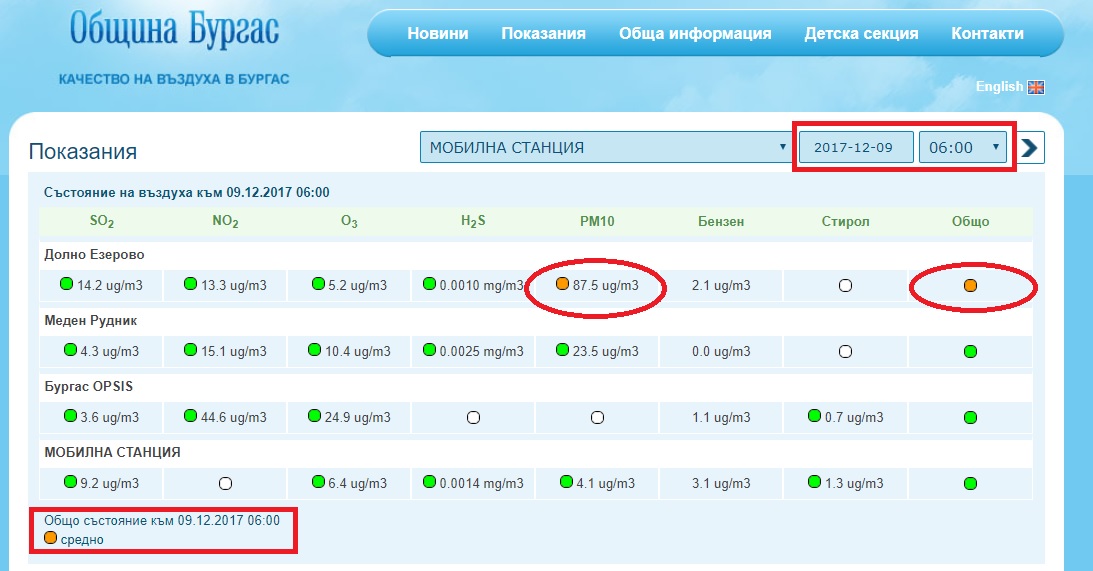The width and height of the screenshot is (1093, 571).
Task: Click orange overall indicator for Долно Езерово
Action: 970,285
